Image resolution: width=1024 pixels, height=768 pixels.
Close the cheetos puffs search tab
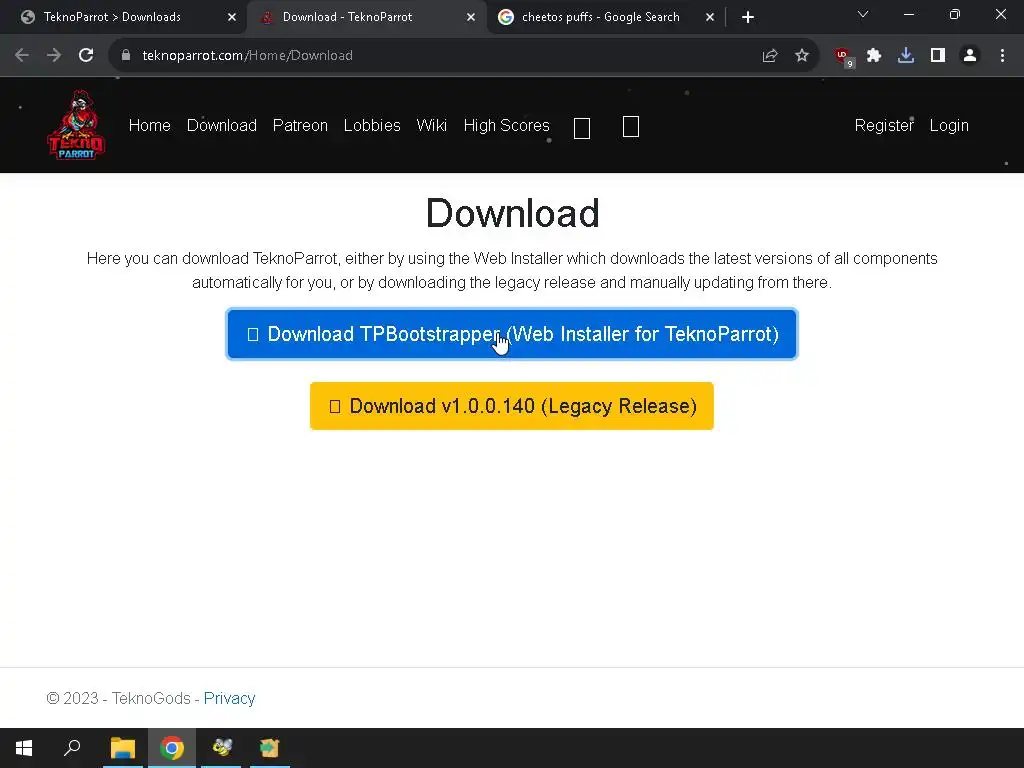pos(710,18)
